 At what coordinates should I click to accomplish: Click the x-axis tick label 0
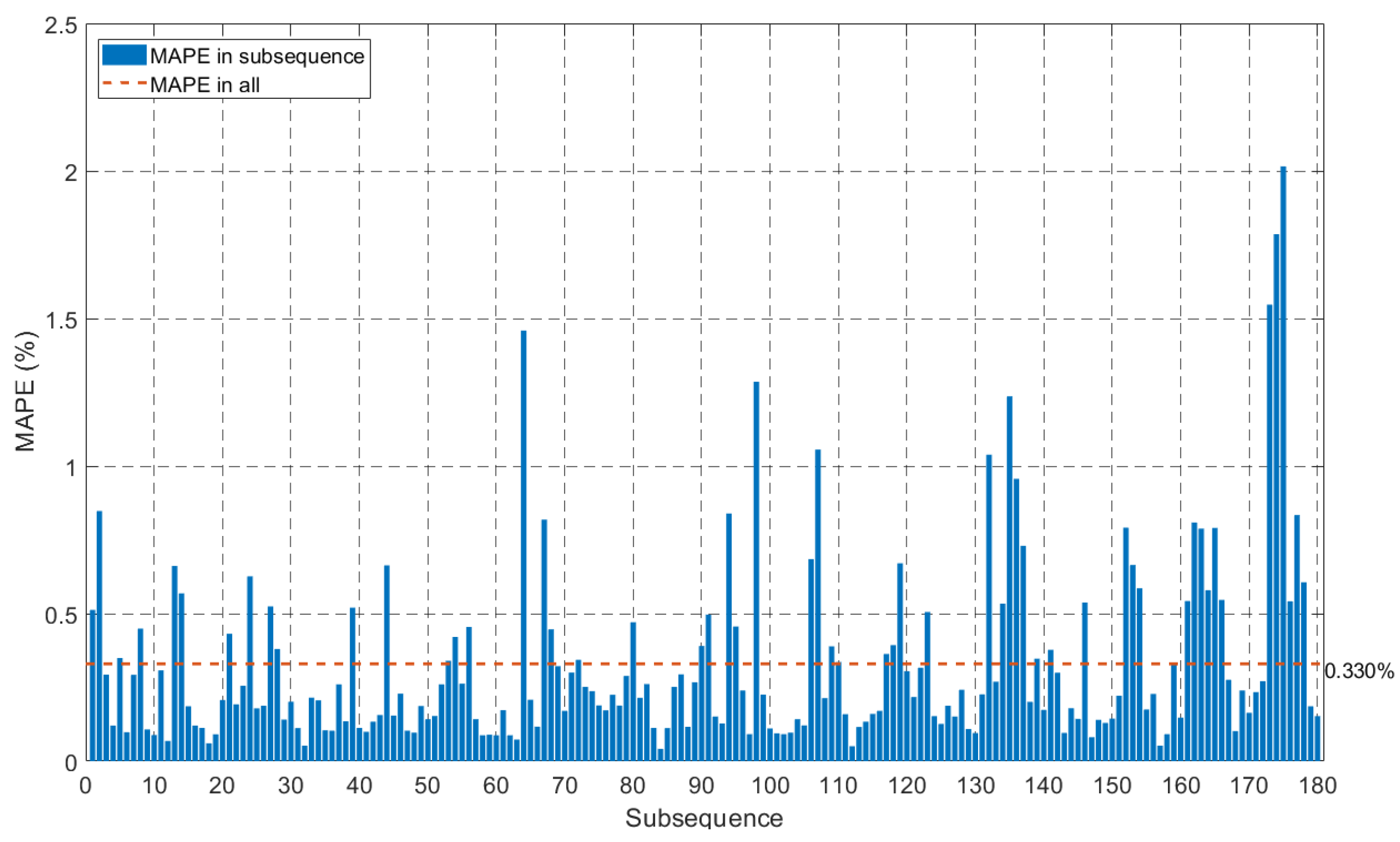(86, 785)
